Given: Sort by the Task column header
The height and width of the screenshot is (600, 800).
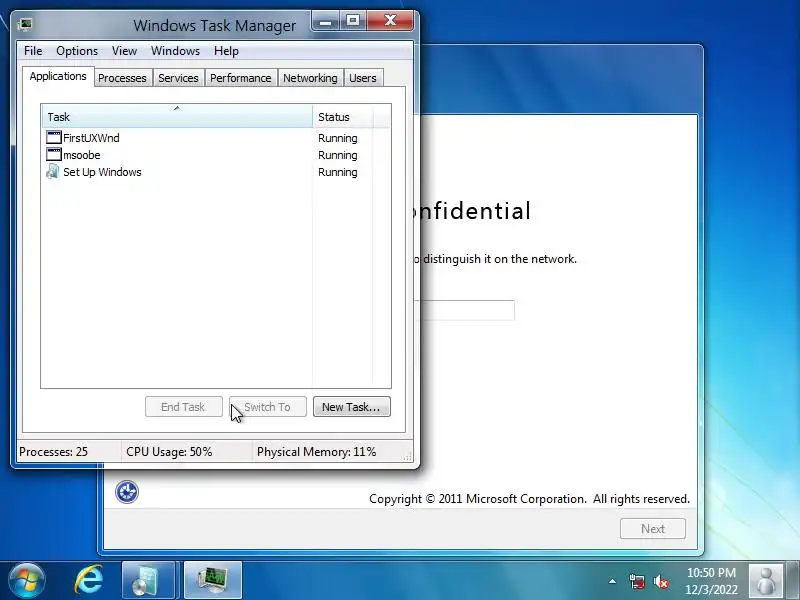Looking at the screenshot, I should click(x=177, y=117).
